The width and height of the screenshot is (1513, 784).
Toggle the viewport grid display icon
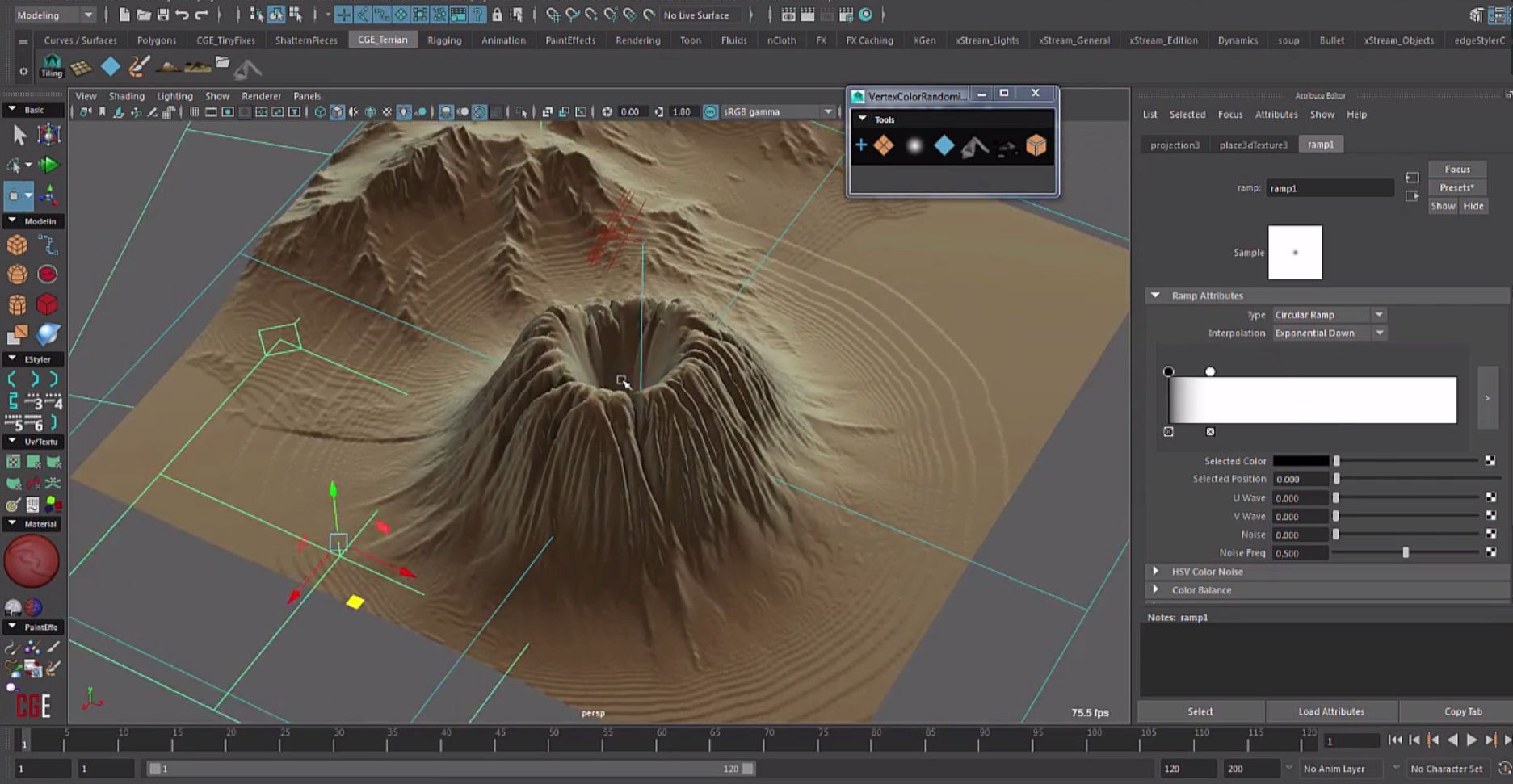(x=194, y=112)
